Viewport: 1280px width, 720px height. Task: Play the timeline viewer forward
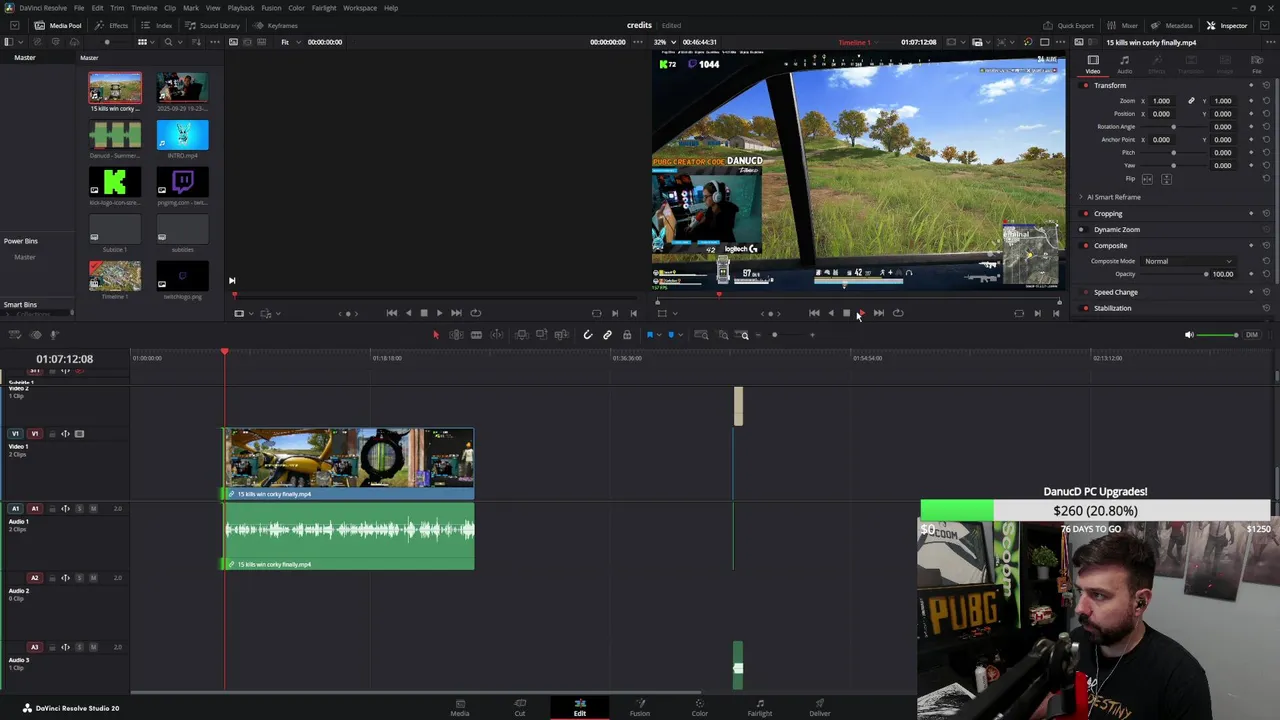[x=861, y=313]
